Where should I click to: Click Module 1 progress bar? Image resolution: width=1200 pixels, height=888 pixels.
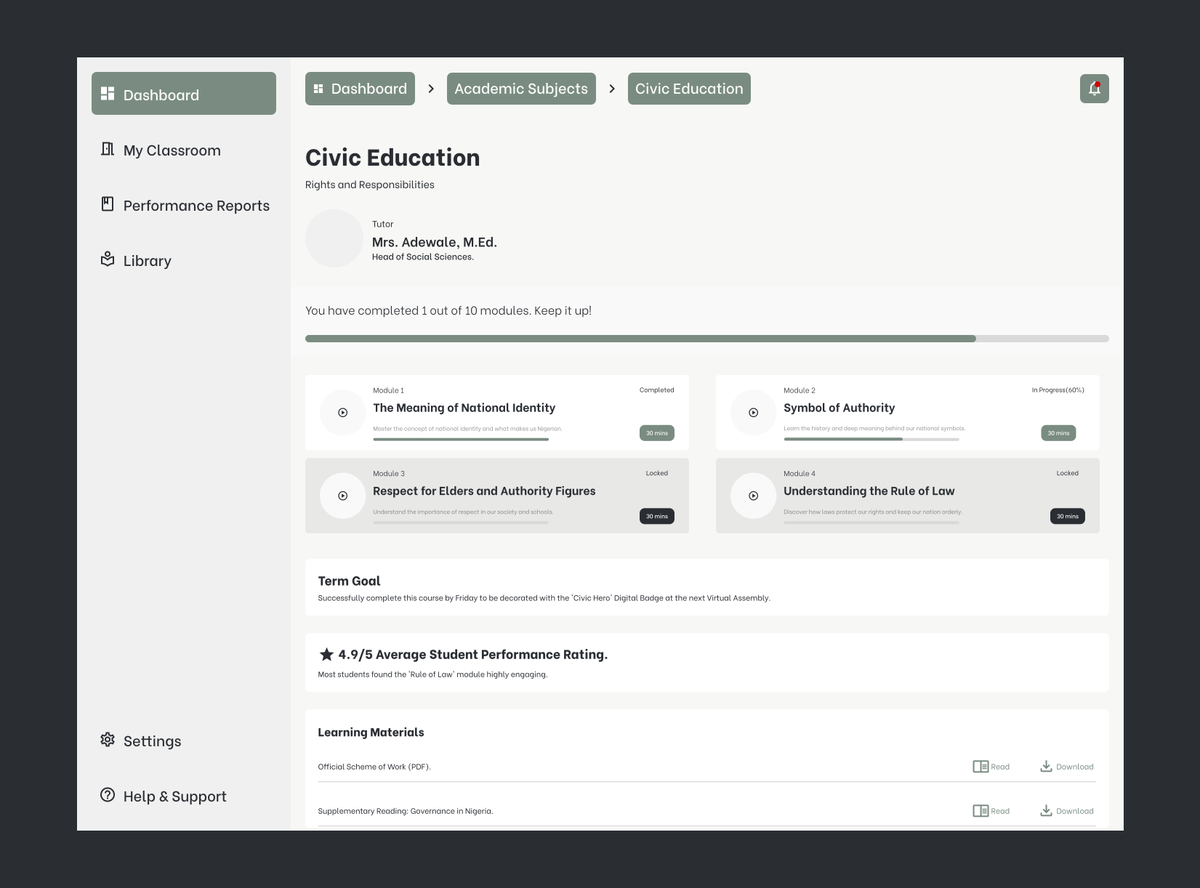[x=461, y=439]
